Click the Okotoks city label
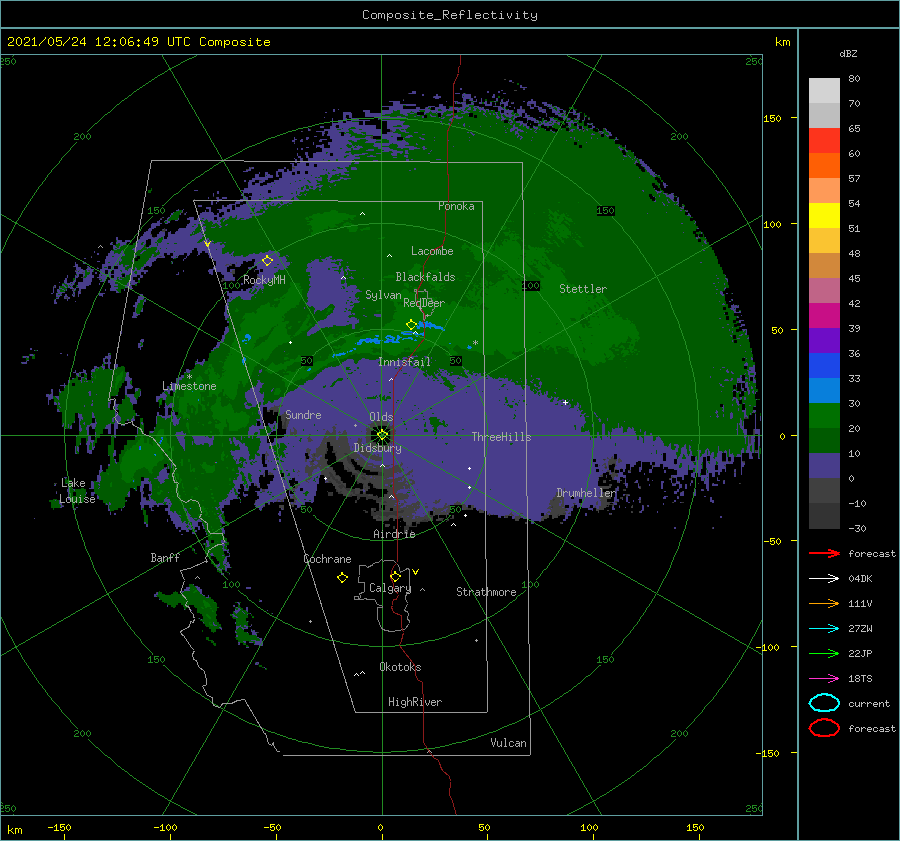 pyautogui.click(x=400, y=667)
